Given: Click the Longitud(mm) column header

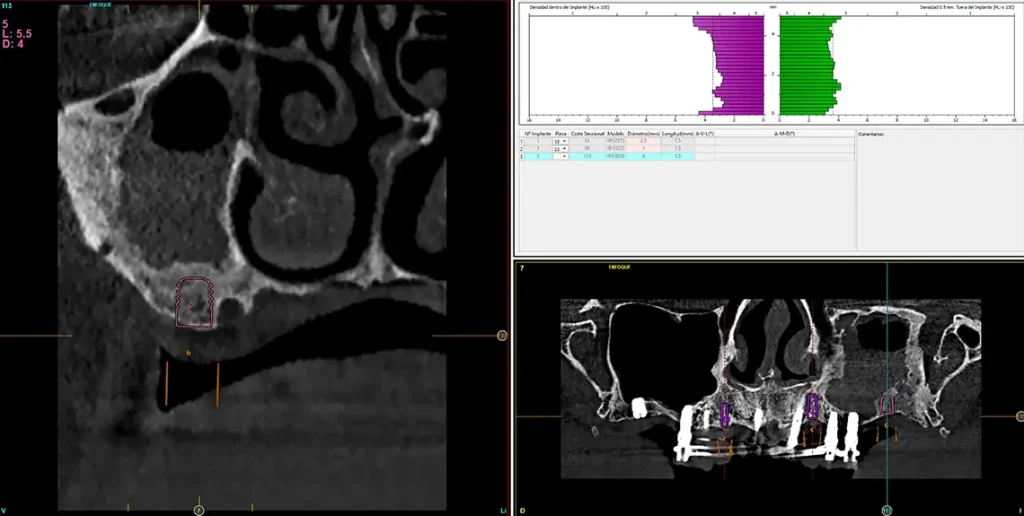Looking at the screenshot, I should 677,133.
